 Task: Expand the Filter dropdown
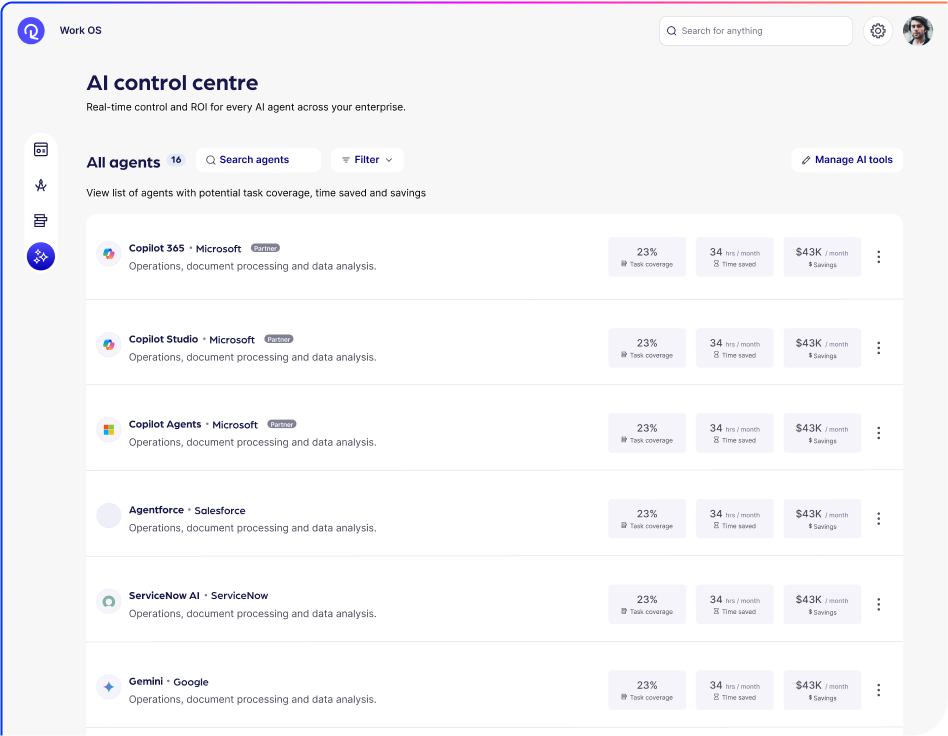[x=367, y=160]
